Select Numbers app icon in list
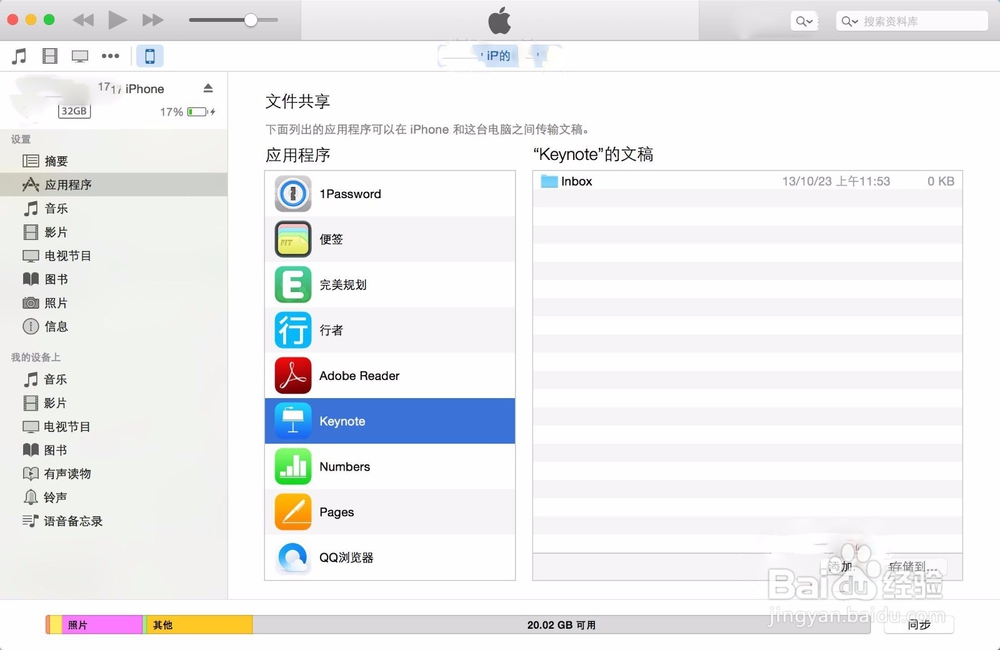1000x650 pixels. [x=293, y=466]
